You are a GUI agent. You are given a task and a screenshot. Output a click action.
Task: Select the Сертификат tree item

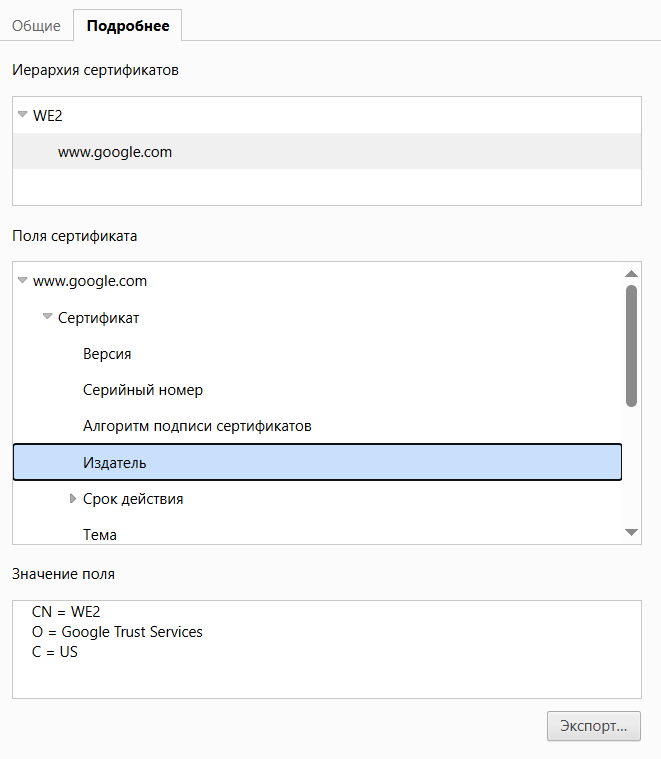(x=99, y=318)
